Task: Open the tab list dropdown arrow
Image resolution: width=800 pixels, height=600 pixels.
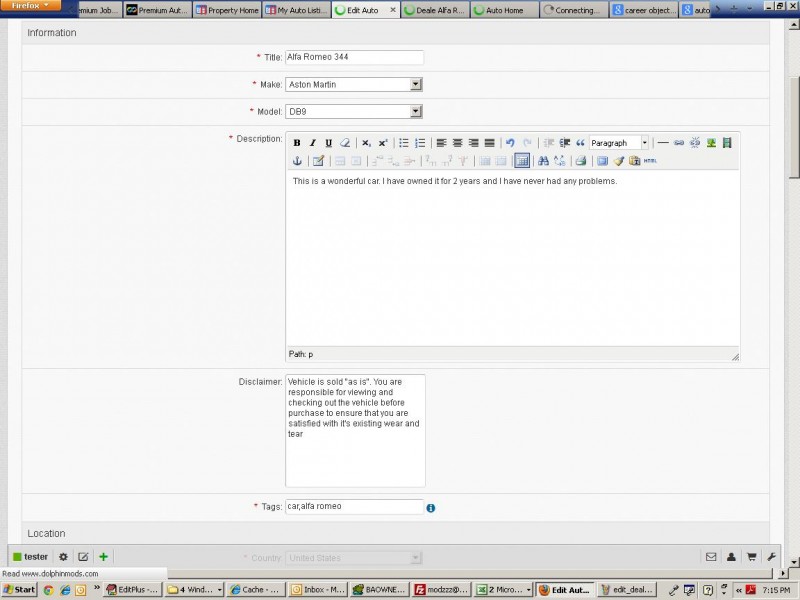Action: [x=749, y=9]
